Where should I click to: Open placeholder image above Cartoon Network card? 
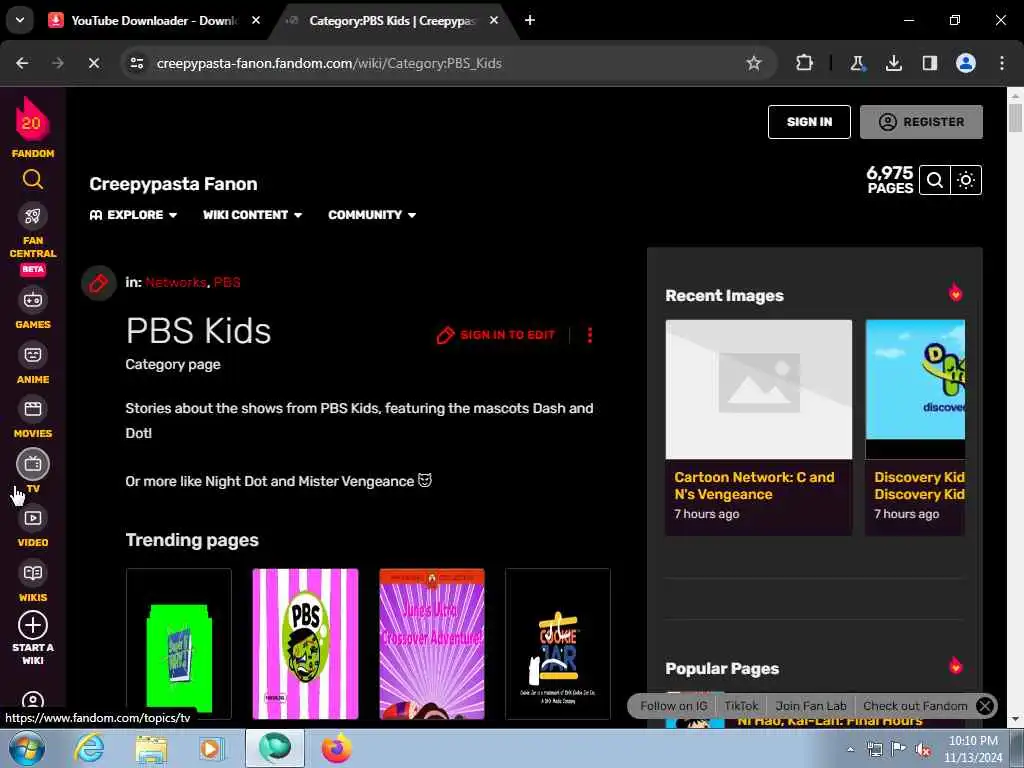[758, 389]
